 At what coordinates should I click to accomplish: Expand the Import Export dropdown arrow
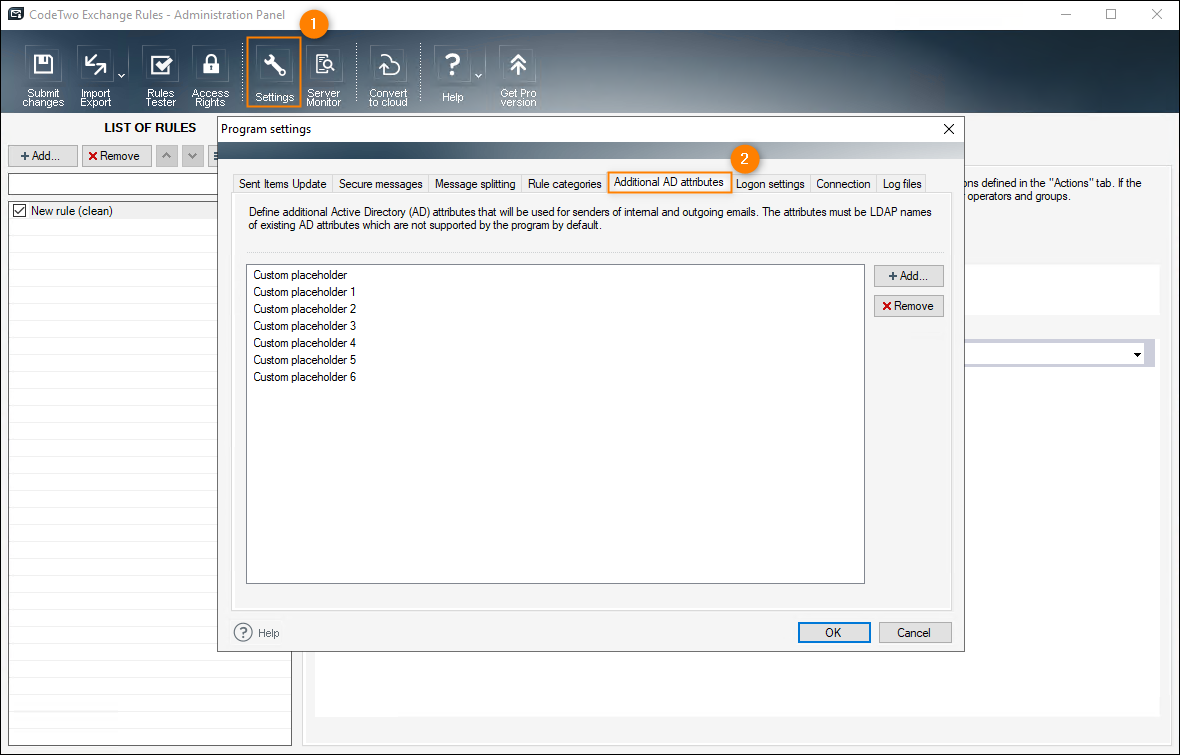[121, 76]
